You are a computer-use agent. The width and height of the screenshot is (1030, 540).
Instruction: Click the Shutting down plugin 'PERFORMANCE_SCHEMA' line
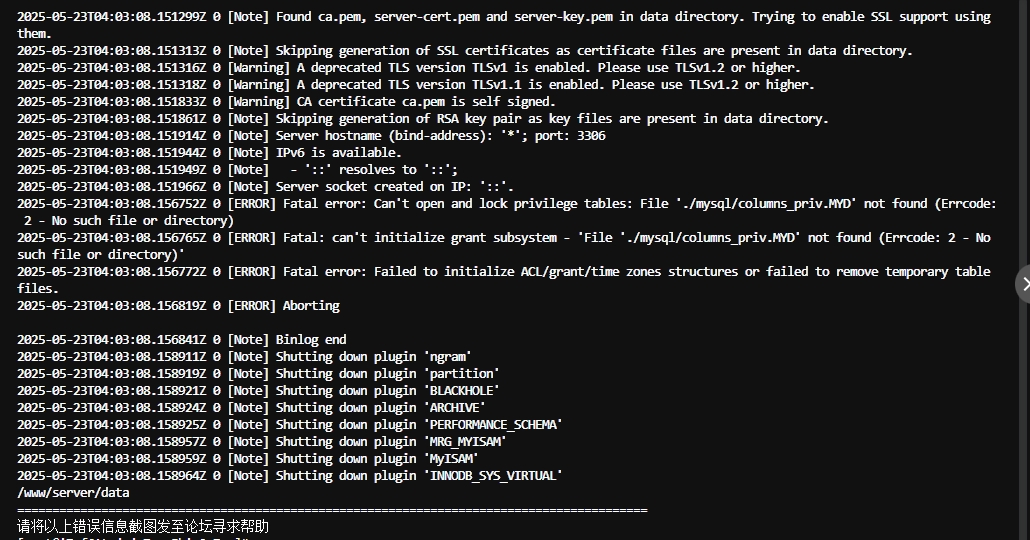click(x=290, y=425)
